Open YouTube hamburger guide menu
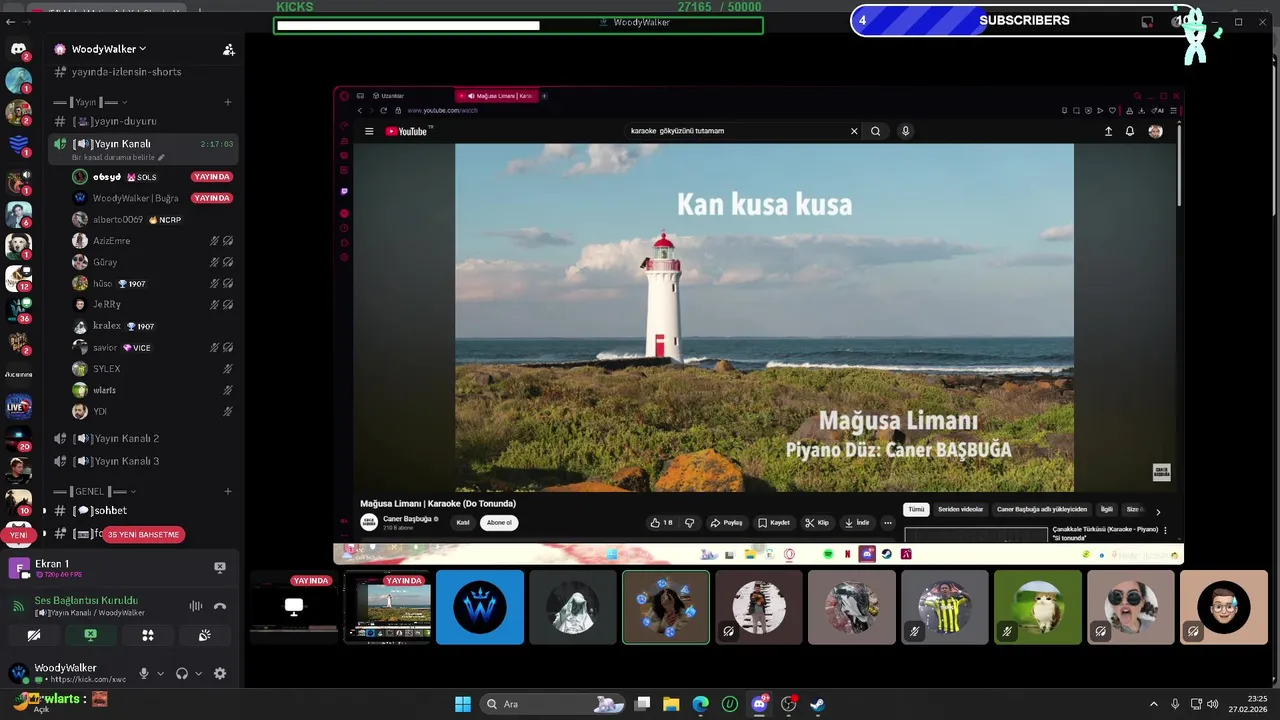The image size is (1280, 720). [x=369, y=131]
